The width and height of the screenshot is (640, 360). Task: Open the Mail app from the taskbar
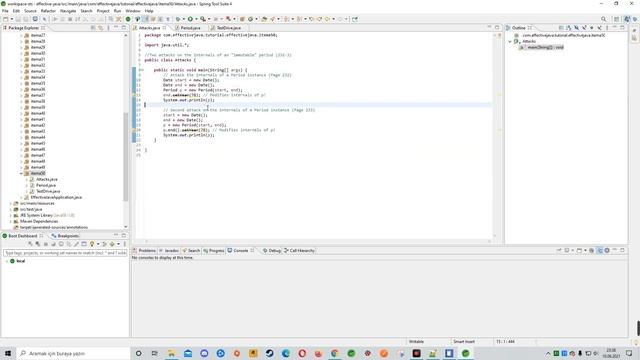tap(188, 353)
